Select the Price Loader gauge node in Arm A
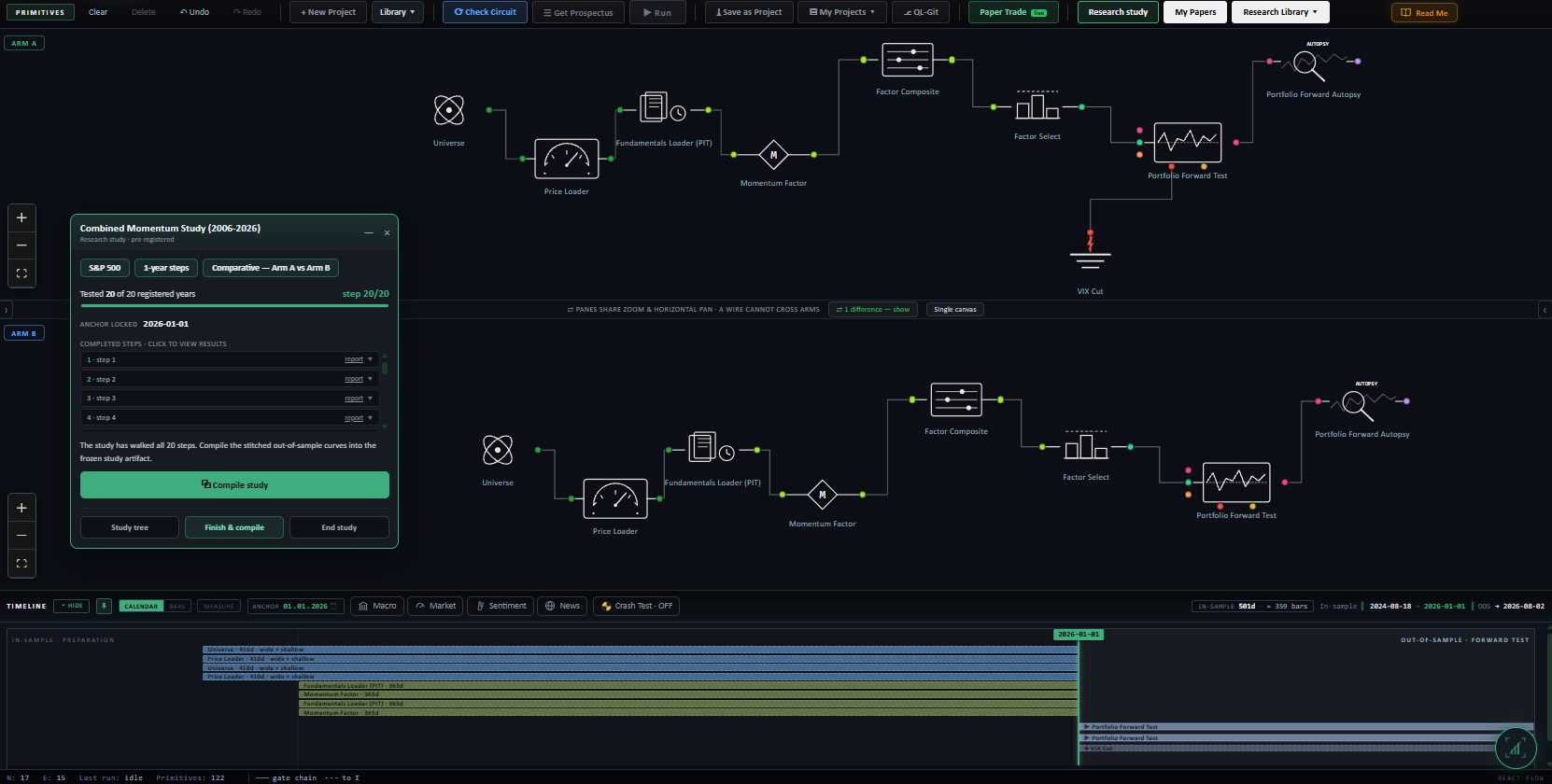 pos(567,159)
